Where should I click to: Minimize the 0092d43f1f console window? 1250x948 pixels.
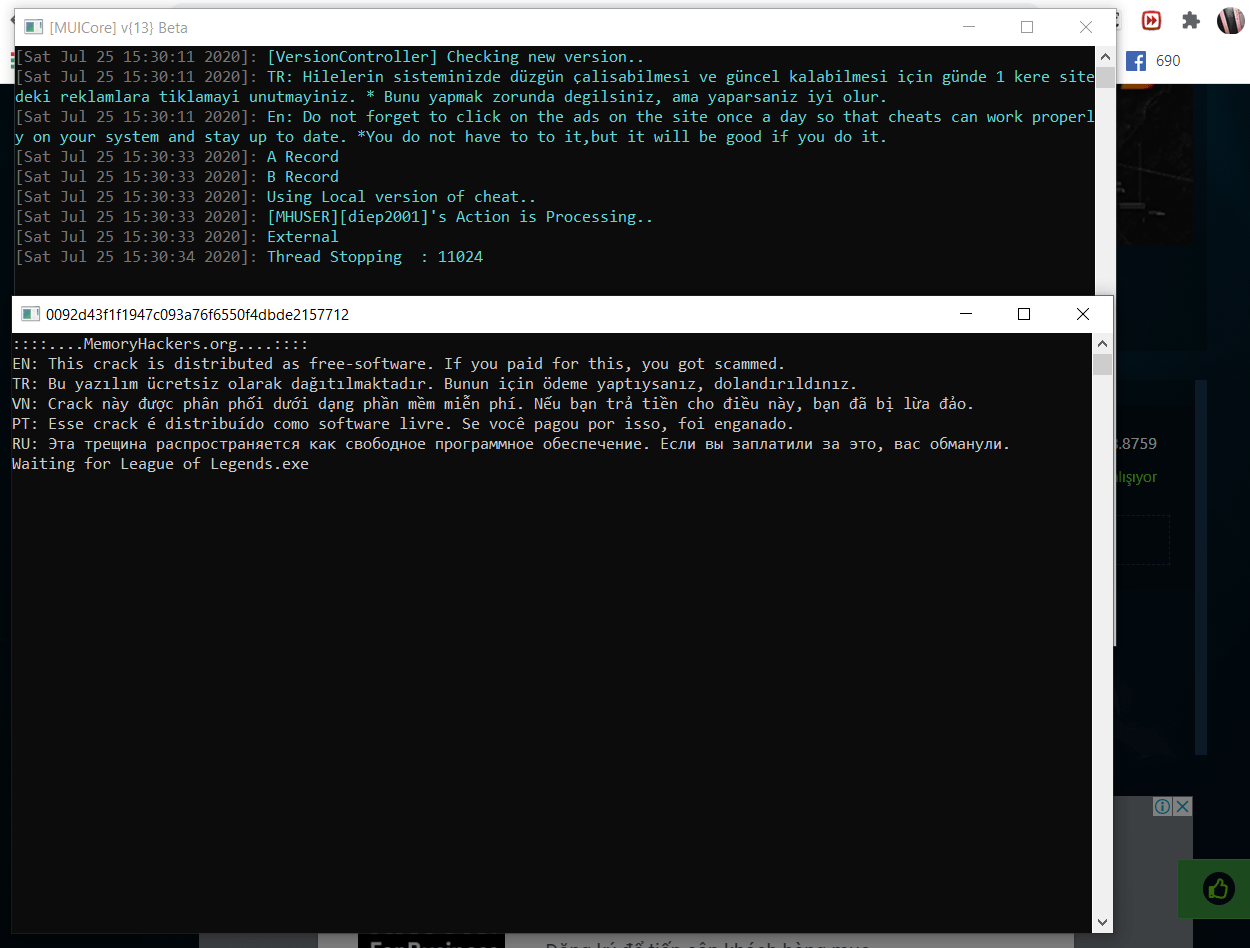coord(966,314)
